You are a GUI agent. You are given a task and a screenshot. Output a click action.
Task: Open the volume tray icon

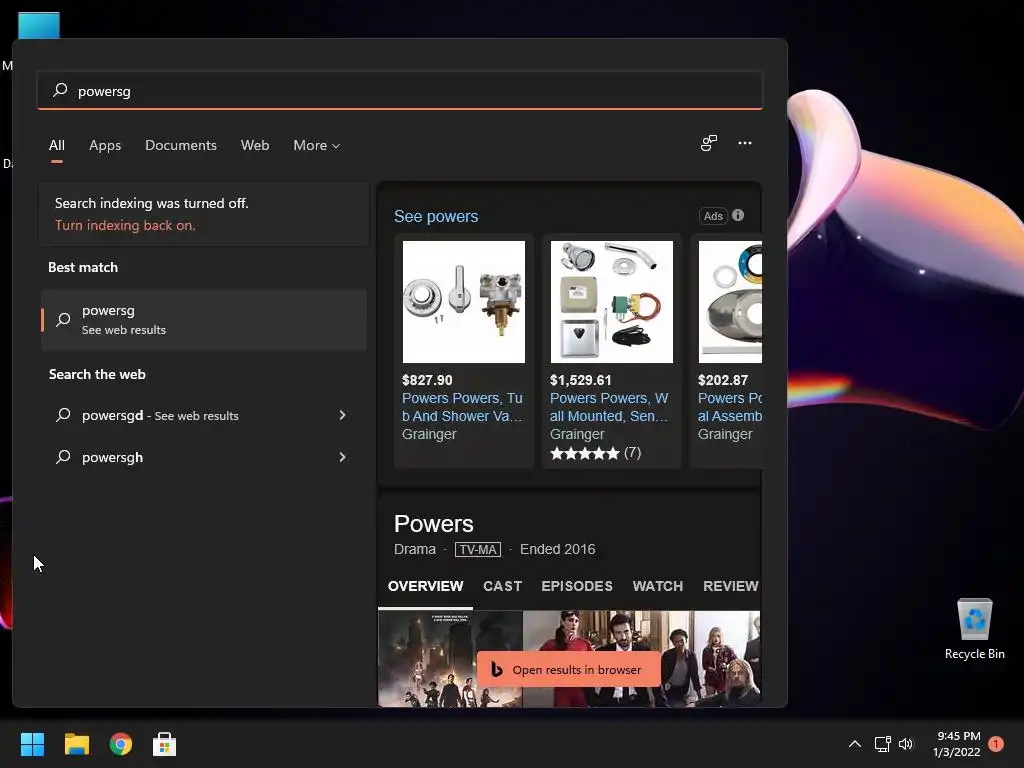pyautogui.click(x=906, y=744)
